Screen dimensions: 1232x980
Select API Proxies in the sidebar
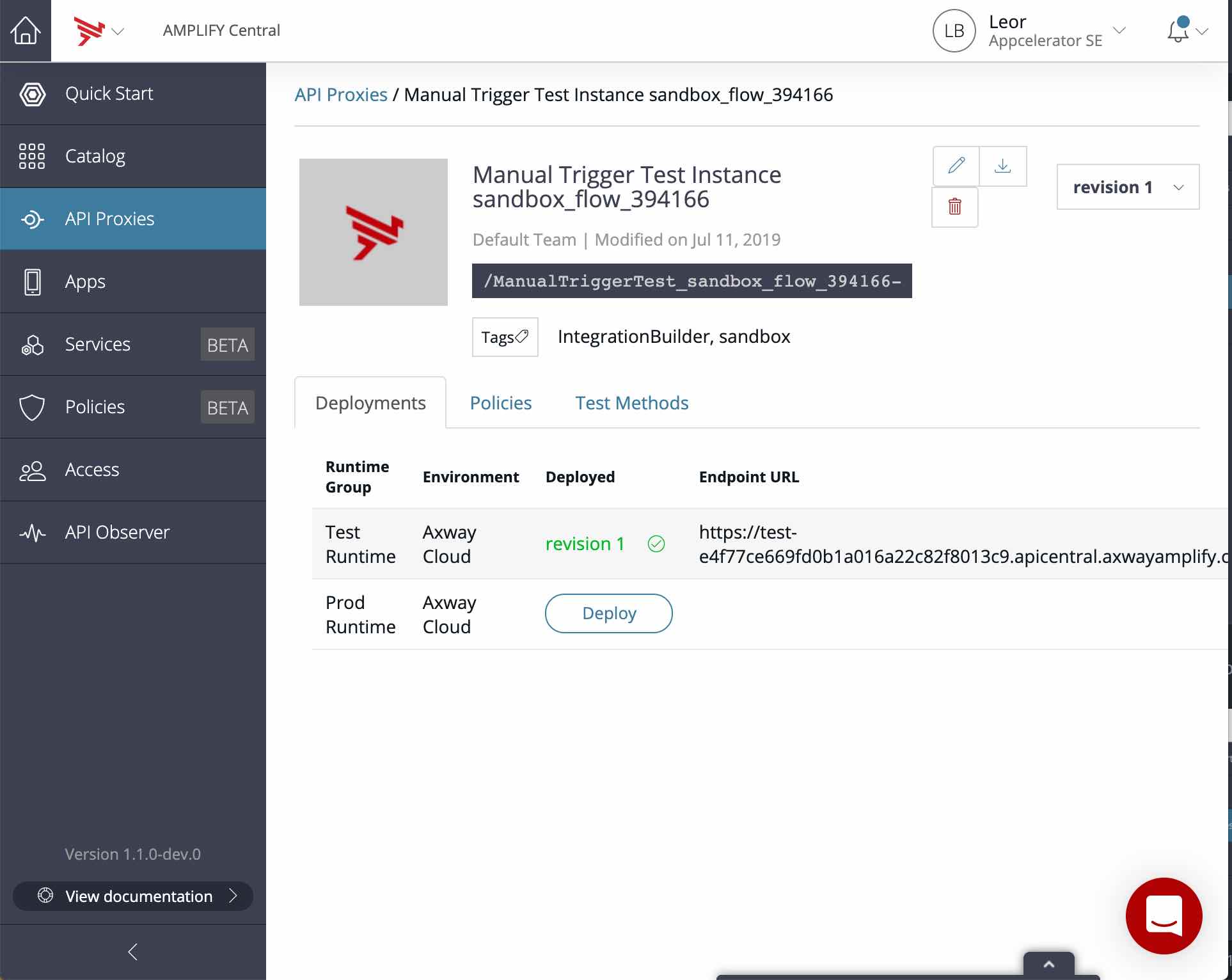[133, 219]
